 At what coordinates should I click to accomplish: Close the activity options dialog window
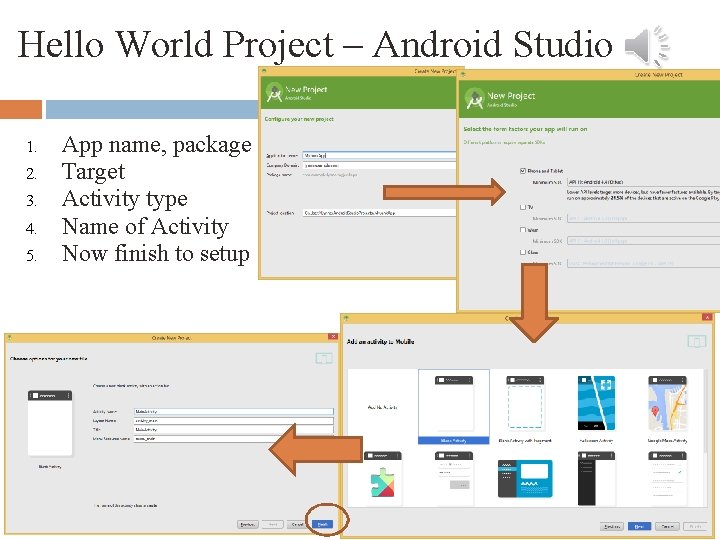click(x=333, y=337)
